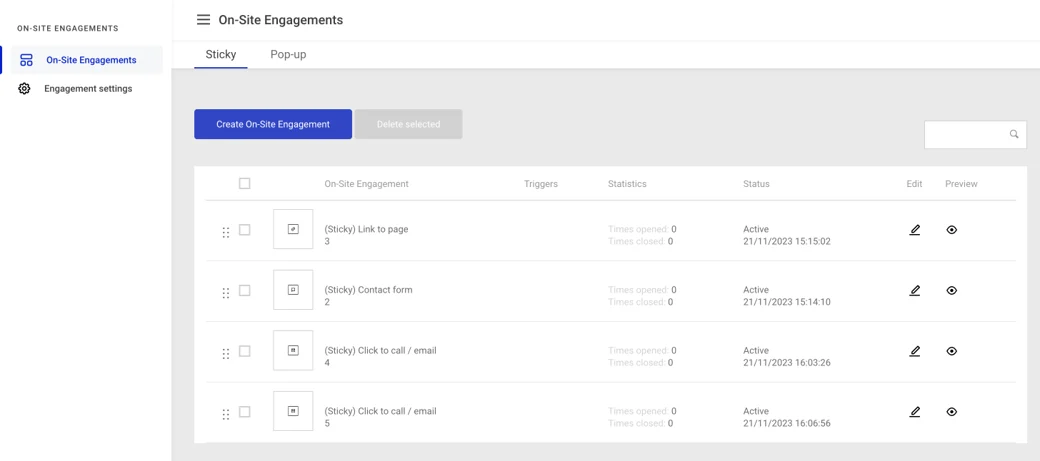The height and width of the screenshot is (461, 1040).
Task: Click the Engagement settings gear icon
Action: (24, 89)
